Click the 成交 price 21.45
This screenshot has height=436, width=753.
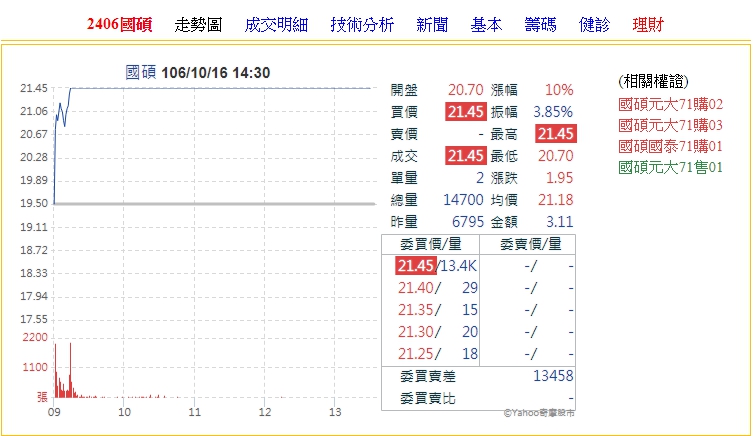[465, 156]
